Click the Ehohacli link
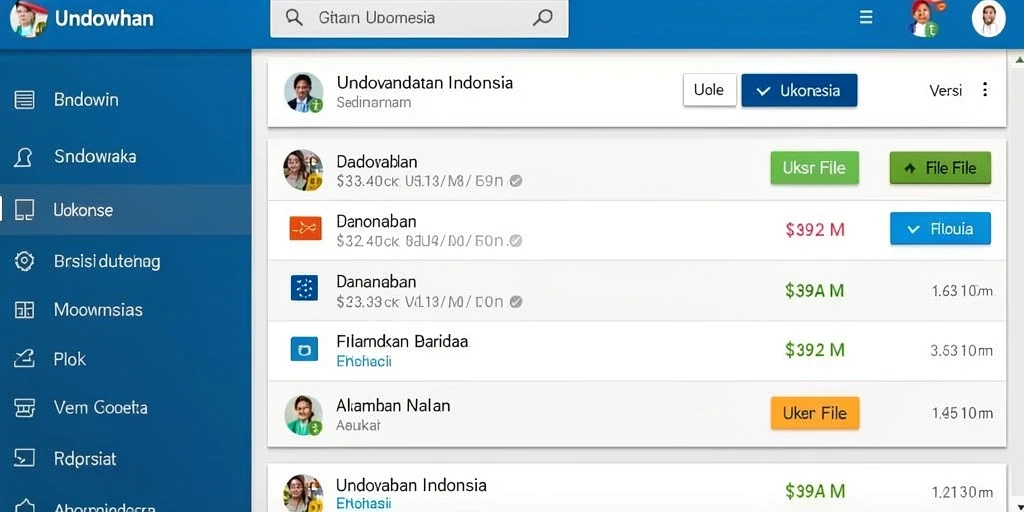1024x512 pixels. [363, 361]
